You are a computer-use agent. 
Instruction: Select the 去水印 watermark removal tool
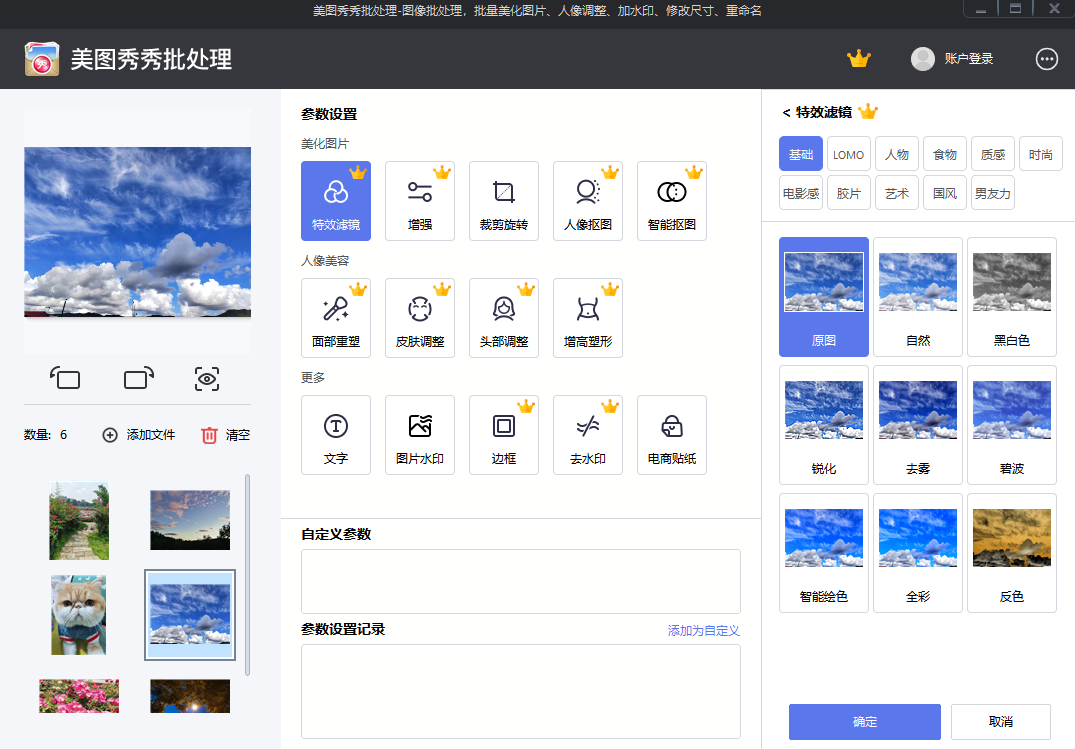point(588,434)
